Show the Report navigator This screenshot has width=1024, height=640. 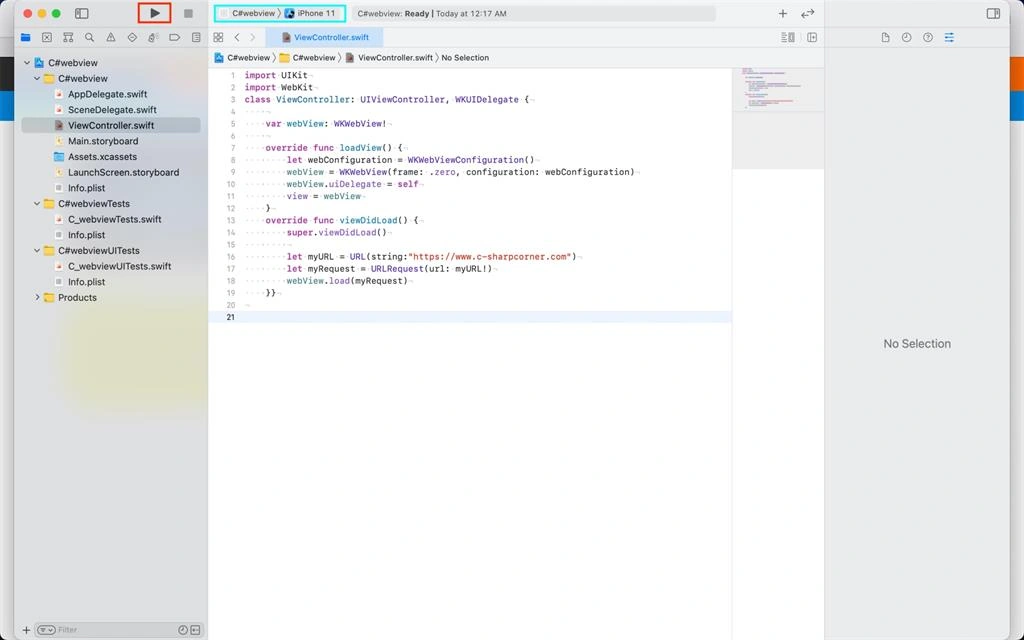[x=196, y=37]
